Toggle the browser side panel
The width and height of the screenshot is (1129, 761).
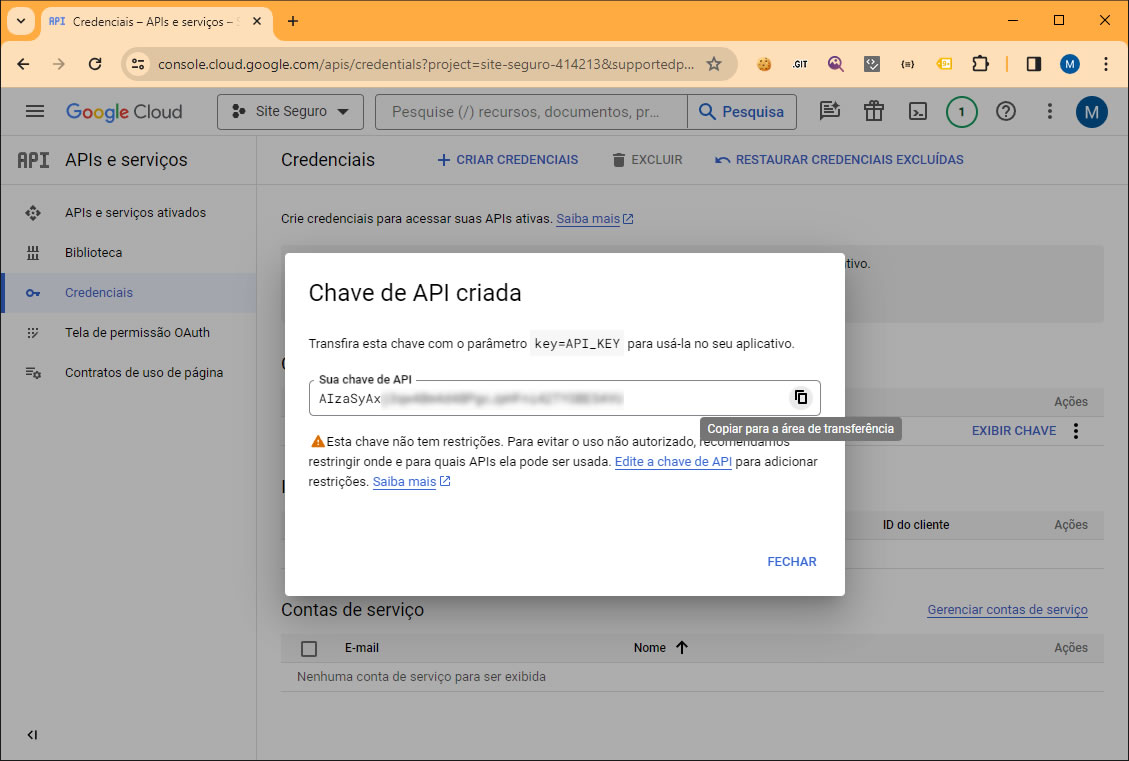[1033, 64]
